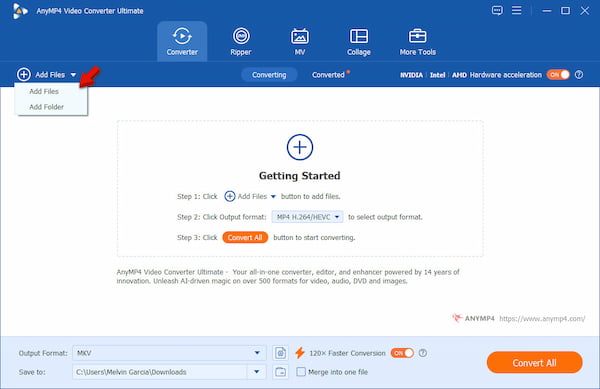Open the Output Format MKV dropdown
This screenshot has height=389, width=600.
[169, 353]
